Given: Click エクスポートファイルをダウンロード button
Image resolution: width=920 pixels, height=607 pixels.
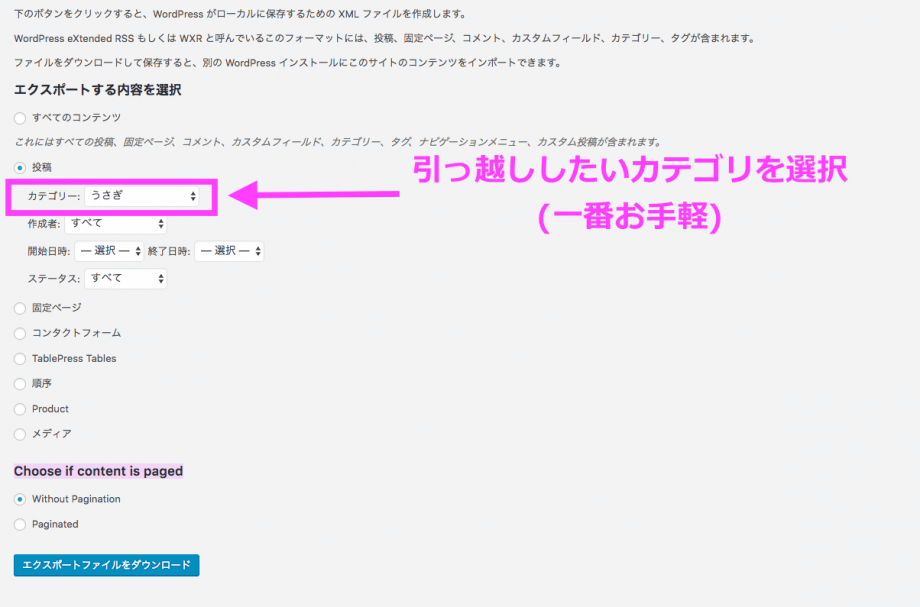Looking at the screenshot, I should 107,565.
